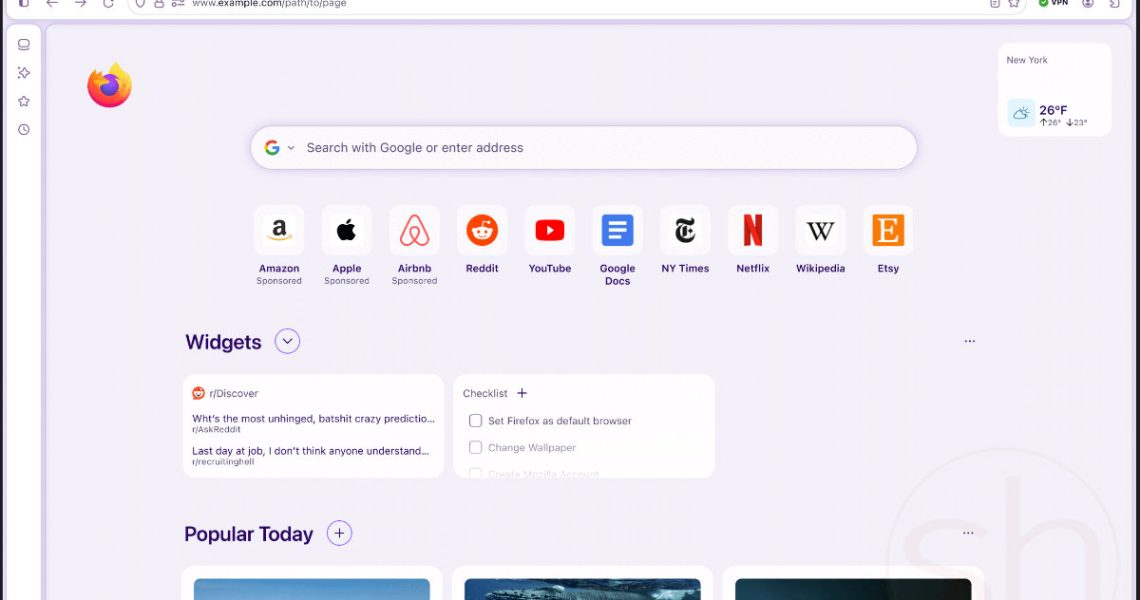Tick the 'Change Wallpaper' checkbox
Screen dimensions: 1140x600
coord(476,448)
